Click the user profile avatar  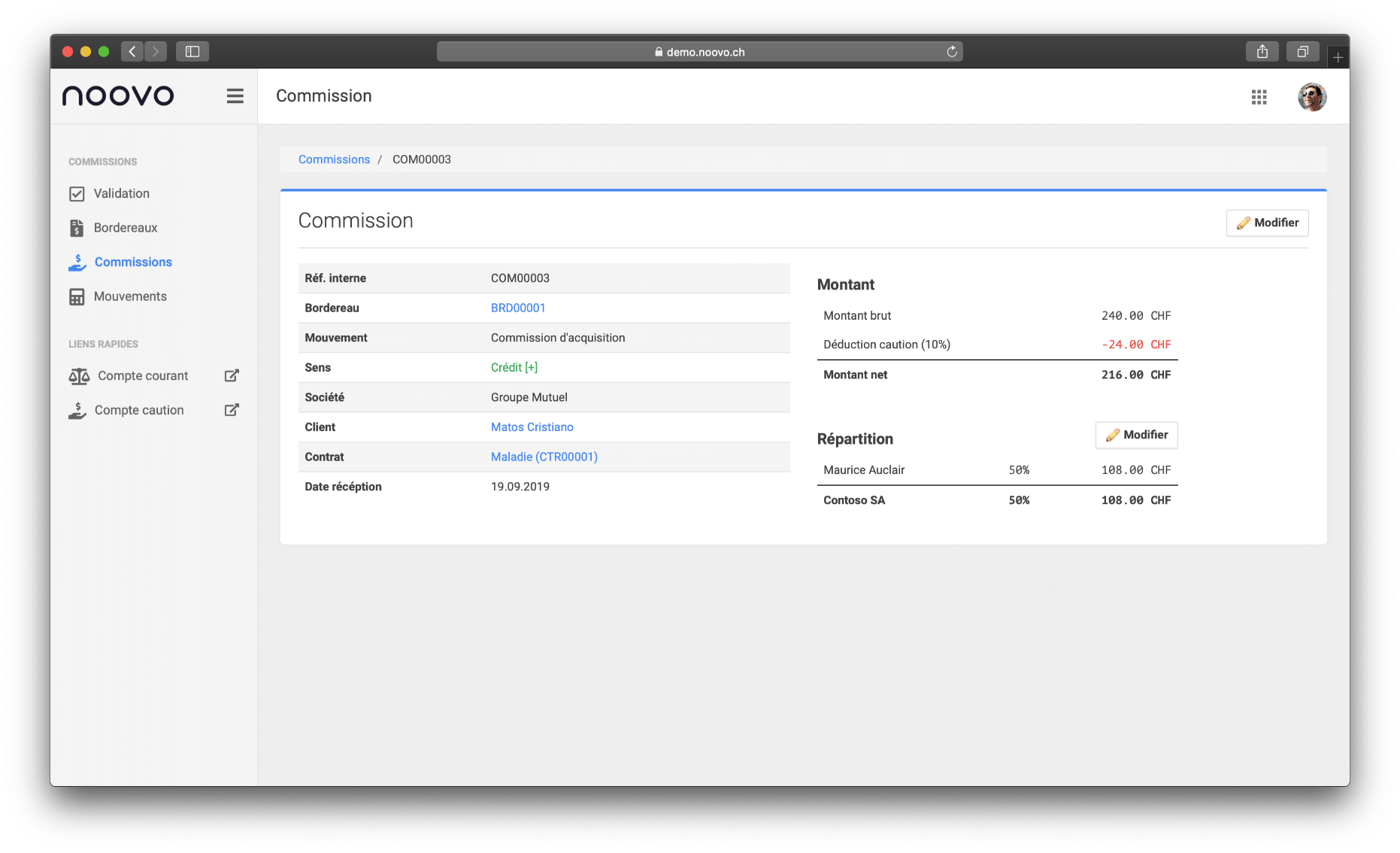pos(1311,97)
